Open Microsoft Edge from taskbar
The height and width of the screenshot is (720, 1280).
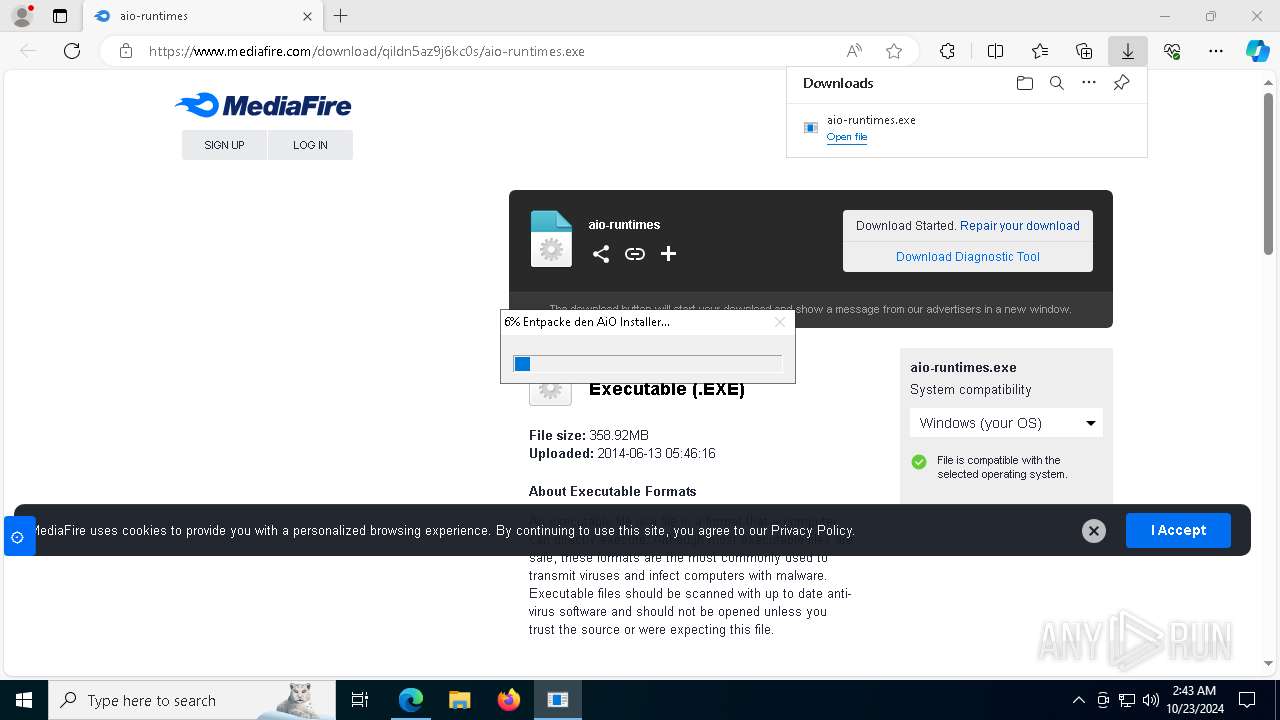(x=411, y=700)
